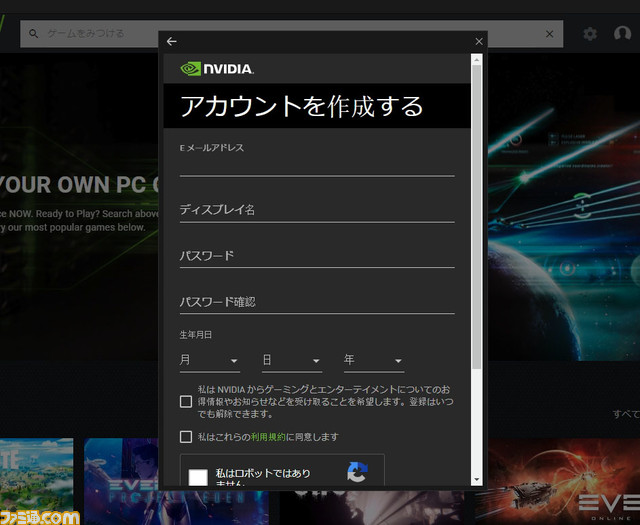Screen dimensions: 640x525
Task: Clear the game search box with X
Action: click(x=549, y=34)
